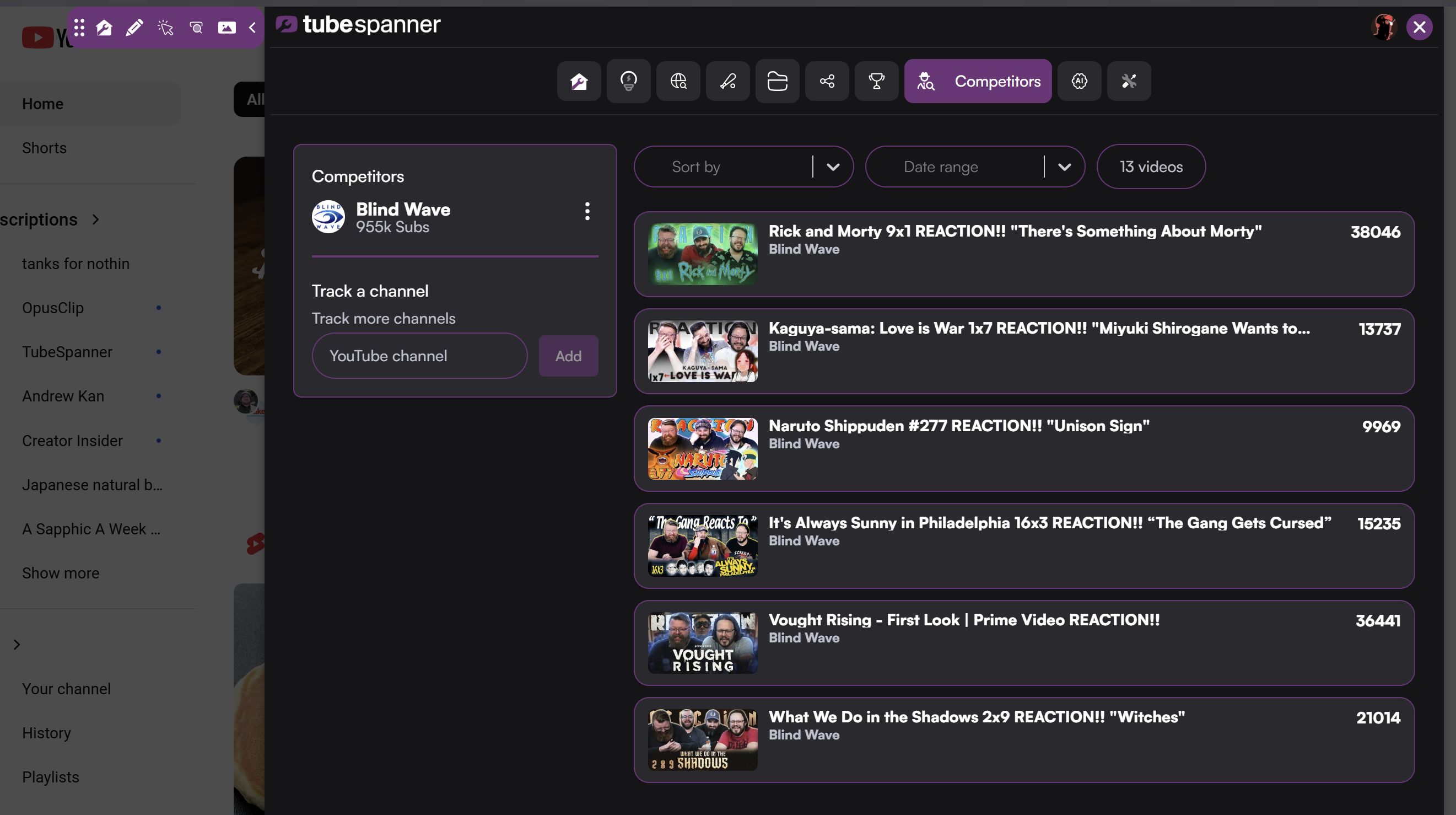Click the 955k Subs text

(x=393, y=227)
